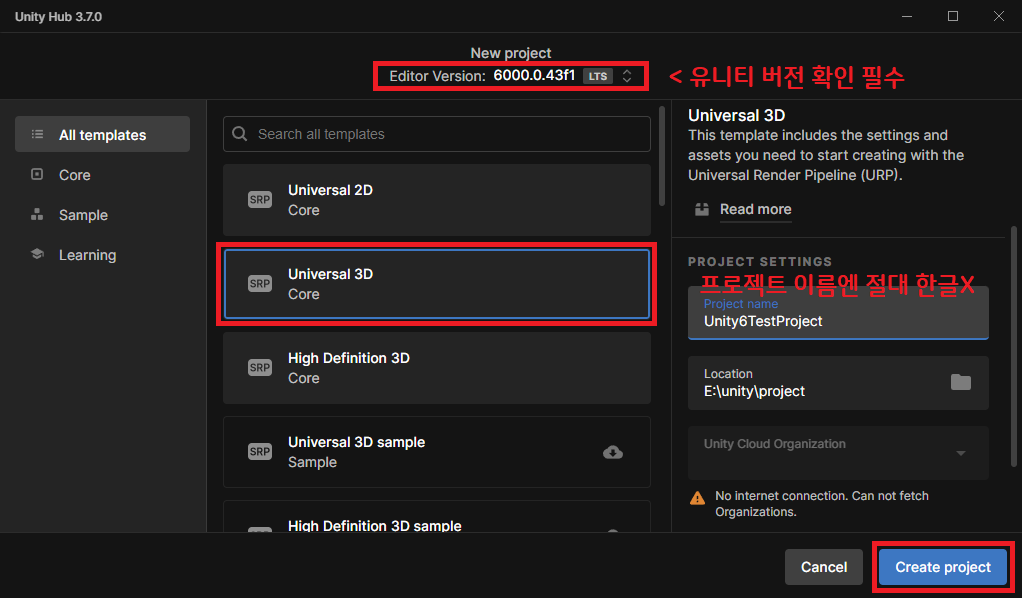1022x598 pixels.
Task: Click the Location field E:\unity\project
Action: [838, 383]
